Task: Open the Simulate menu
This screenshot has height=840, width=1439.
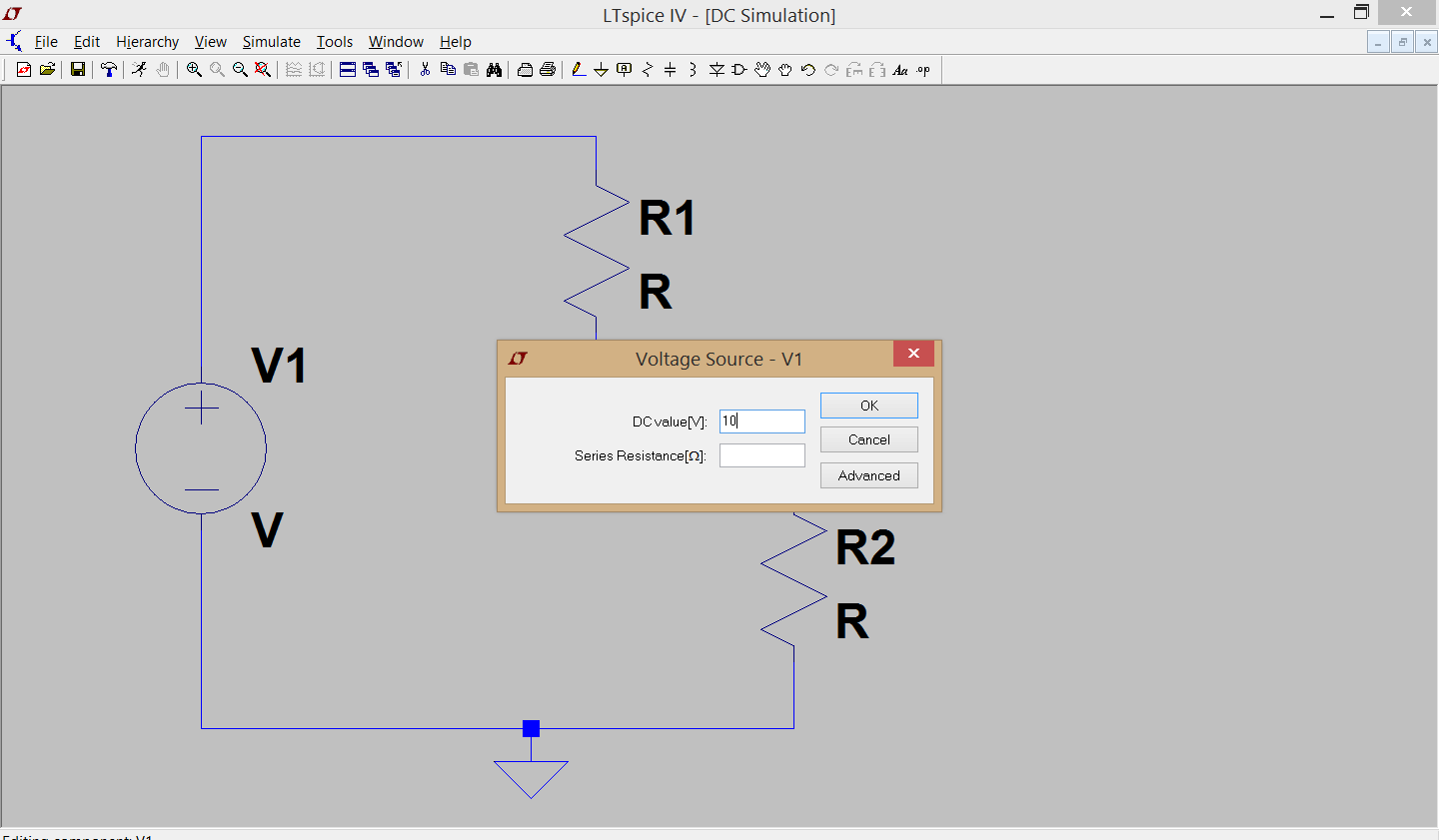Action: click(x=271, y=42)
